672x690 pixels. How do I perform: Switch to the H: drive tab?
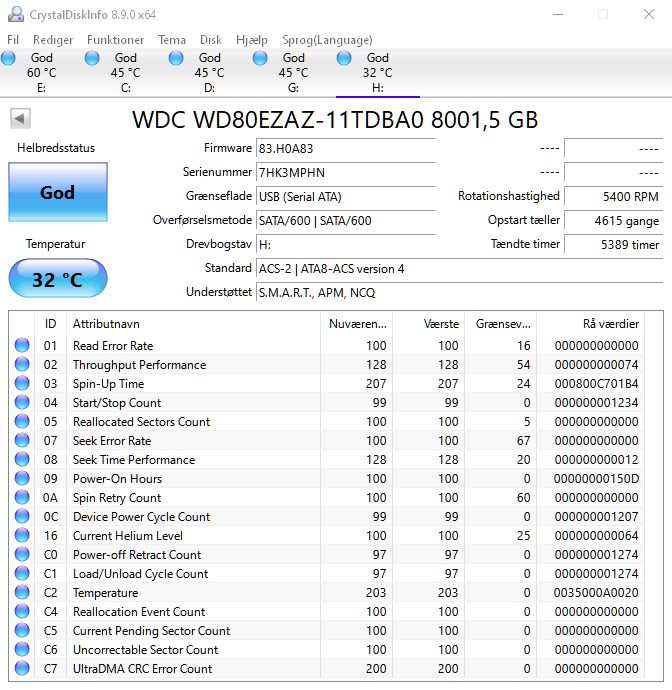point(378,73)
